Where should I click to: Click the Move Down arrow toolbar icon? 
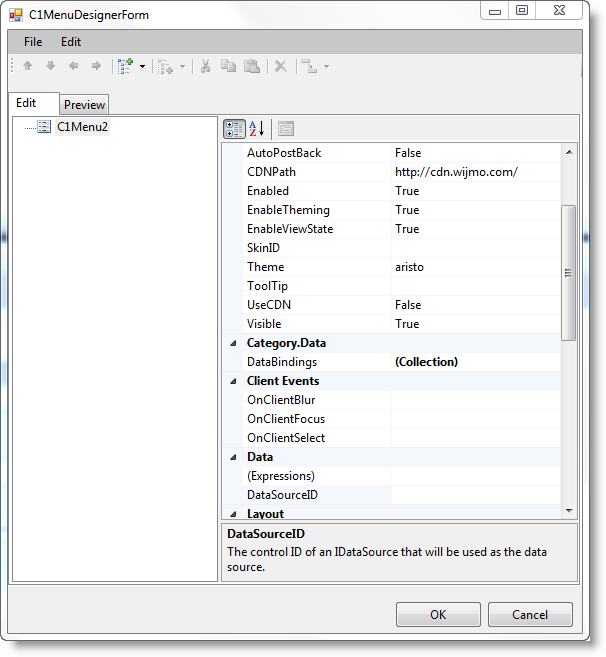pyautogui.click(x=51, y=66)
